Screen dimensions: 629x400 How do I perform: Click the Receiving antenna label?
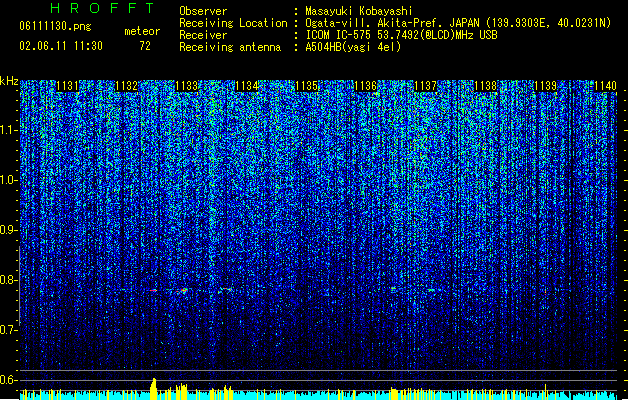pos(230,47)
